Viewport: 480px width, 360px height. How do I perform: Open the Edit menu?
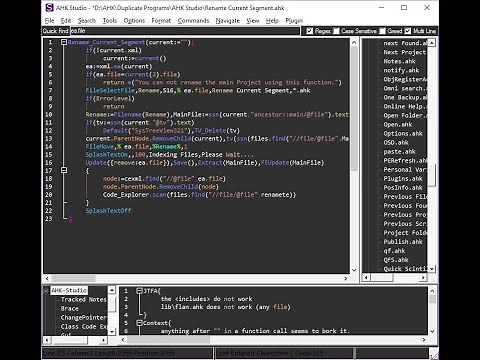tap(66, 21)
